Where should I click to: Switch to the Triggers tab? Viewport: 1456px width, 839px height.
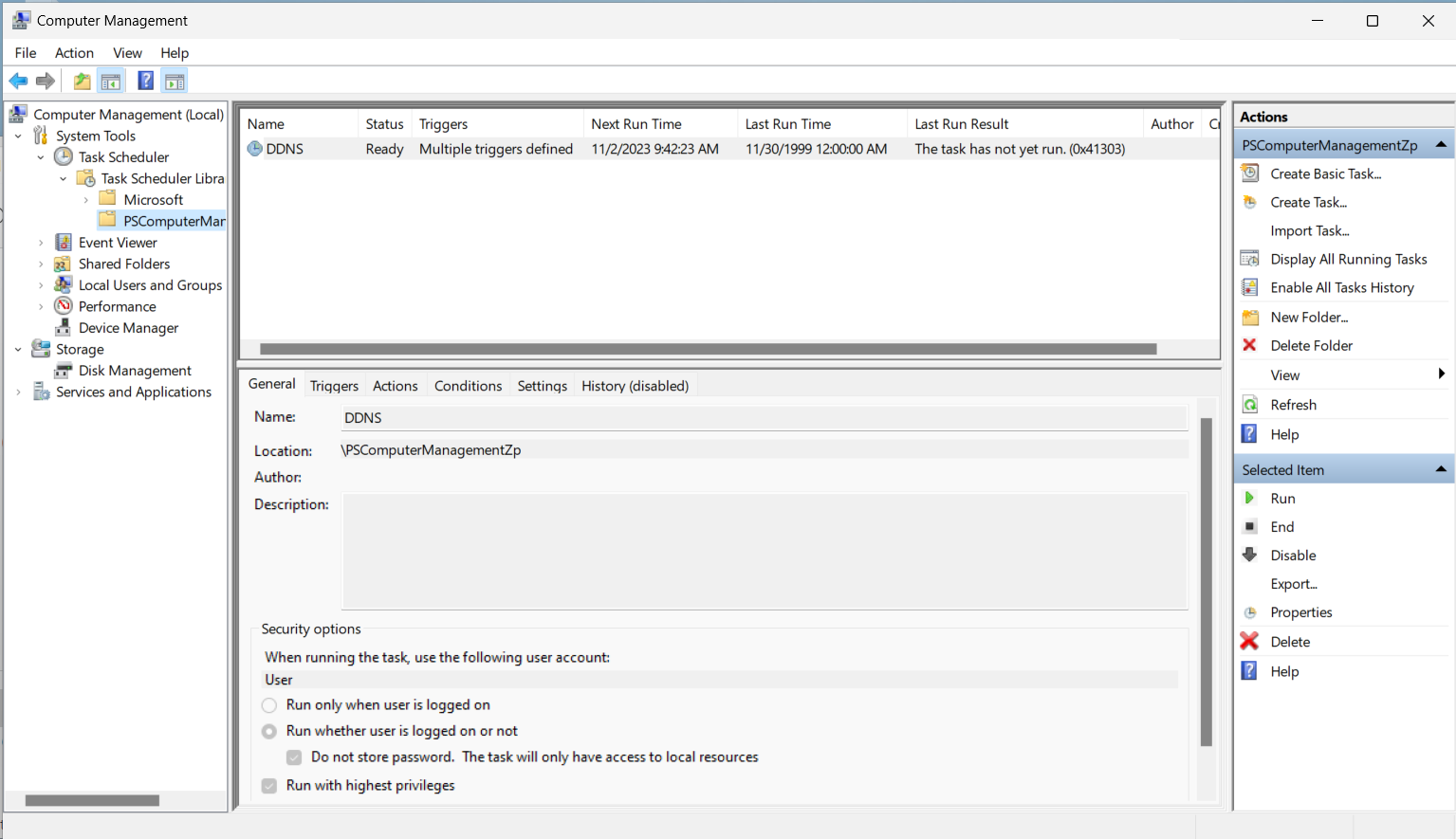(x=334, y=386)
